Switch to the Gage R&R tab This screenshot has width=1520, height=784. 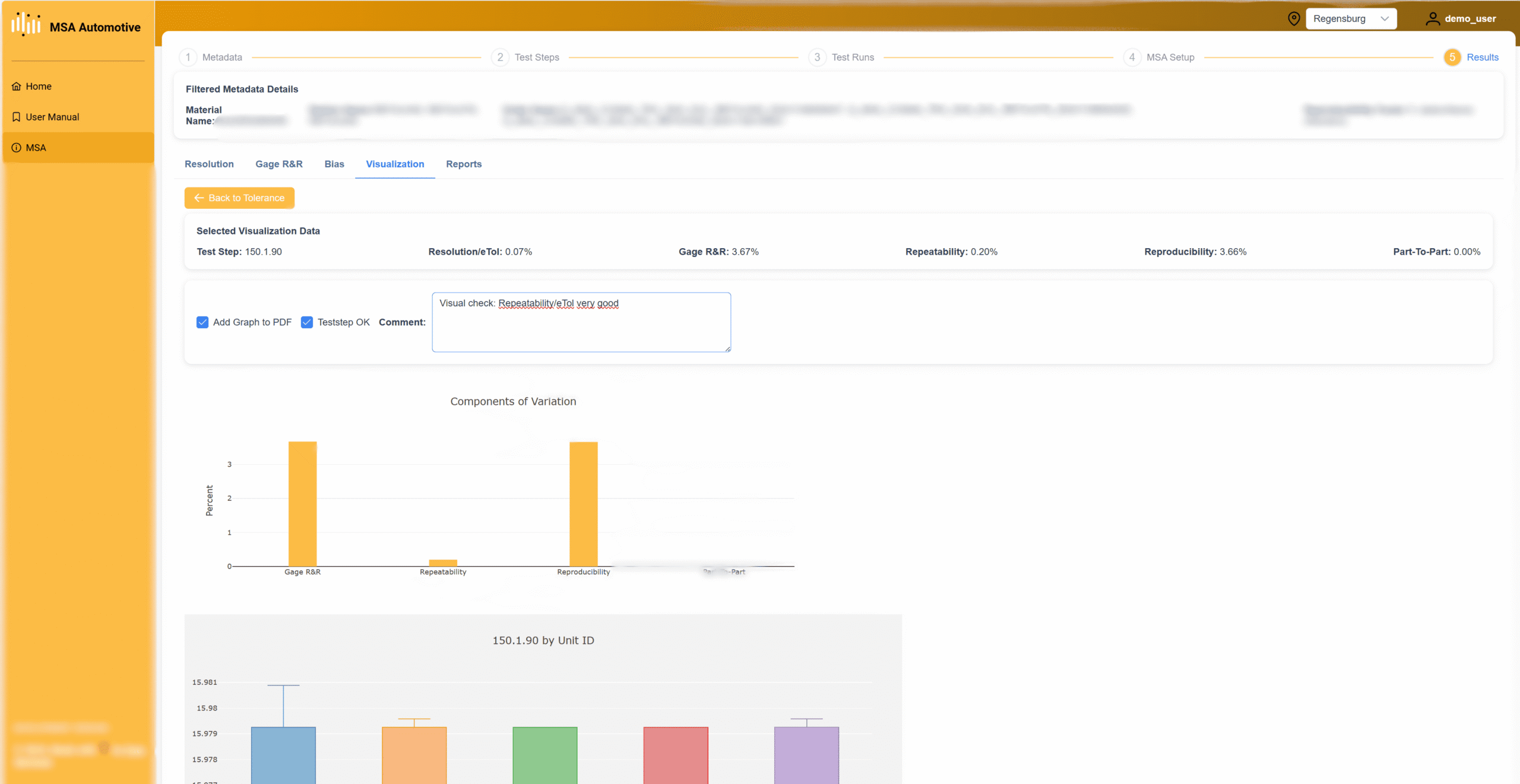(279, 164)
